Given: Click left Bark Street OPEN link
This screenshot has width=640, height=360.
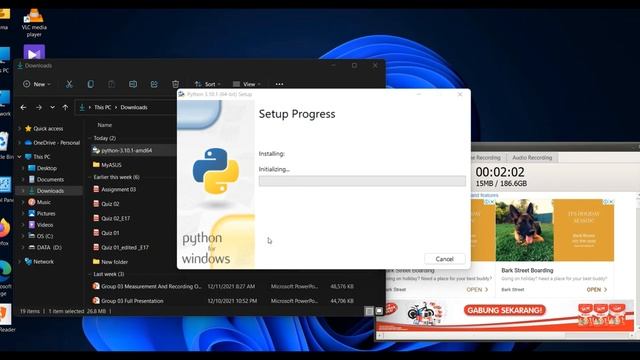Looking at the screenshot, I should 477,289.
